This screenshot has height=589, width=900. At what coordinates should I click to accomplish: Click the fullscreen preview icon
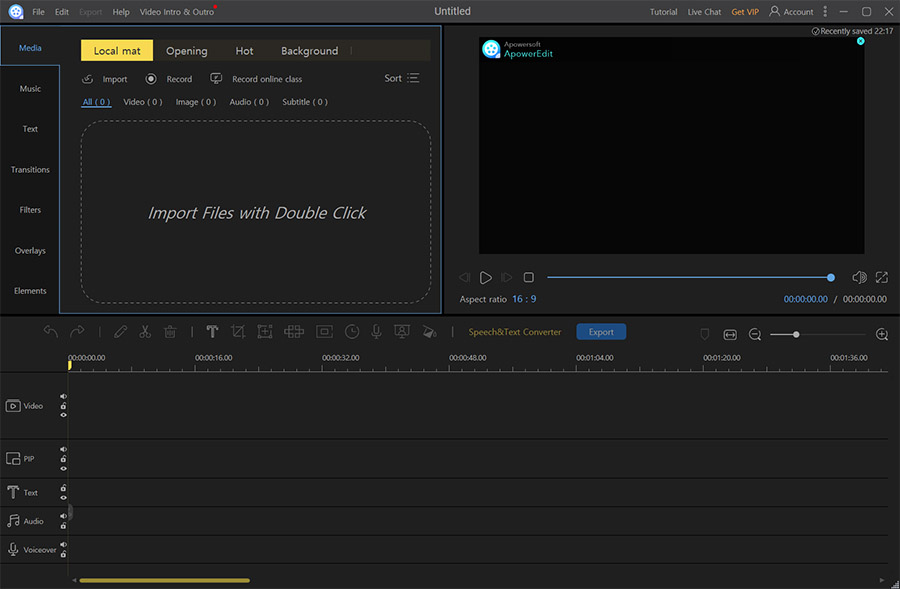[x=882, y=277]
